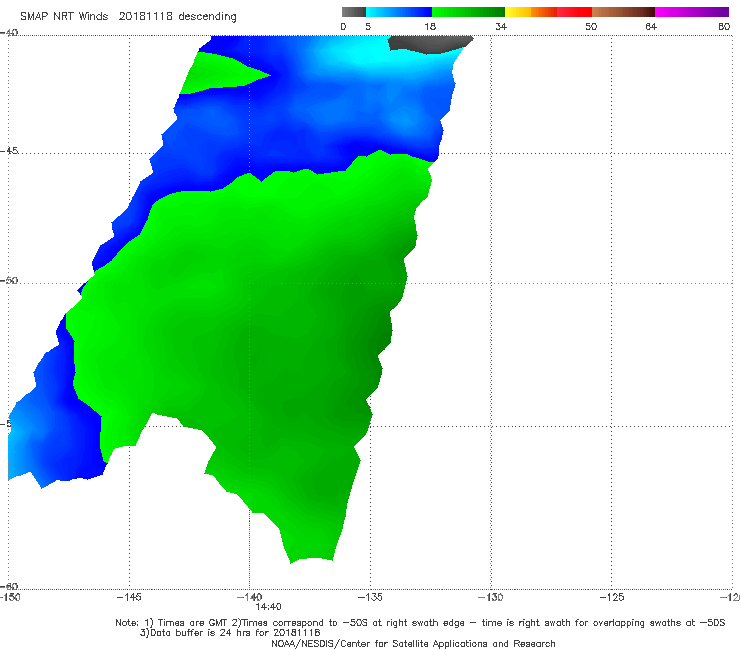Screen dimensions: 740x650
Task: Click the color bar label "80"
Action: pyautogui.click(x=724, y=27)
